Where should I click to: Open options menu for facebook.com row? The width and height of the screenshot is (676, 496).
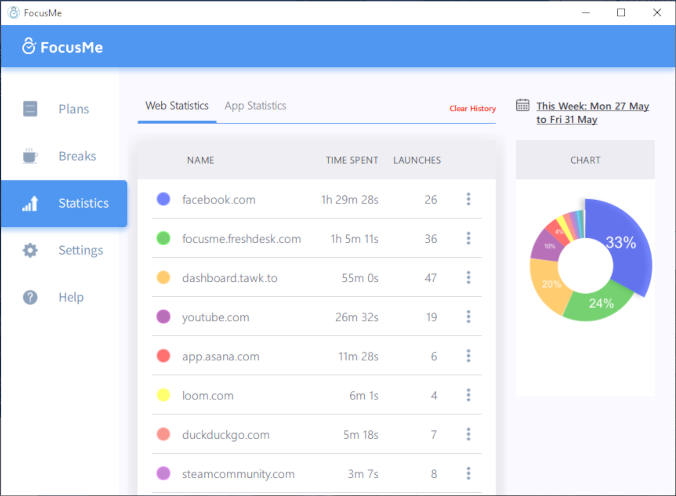coord(468,199)
